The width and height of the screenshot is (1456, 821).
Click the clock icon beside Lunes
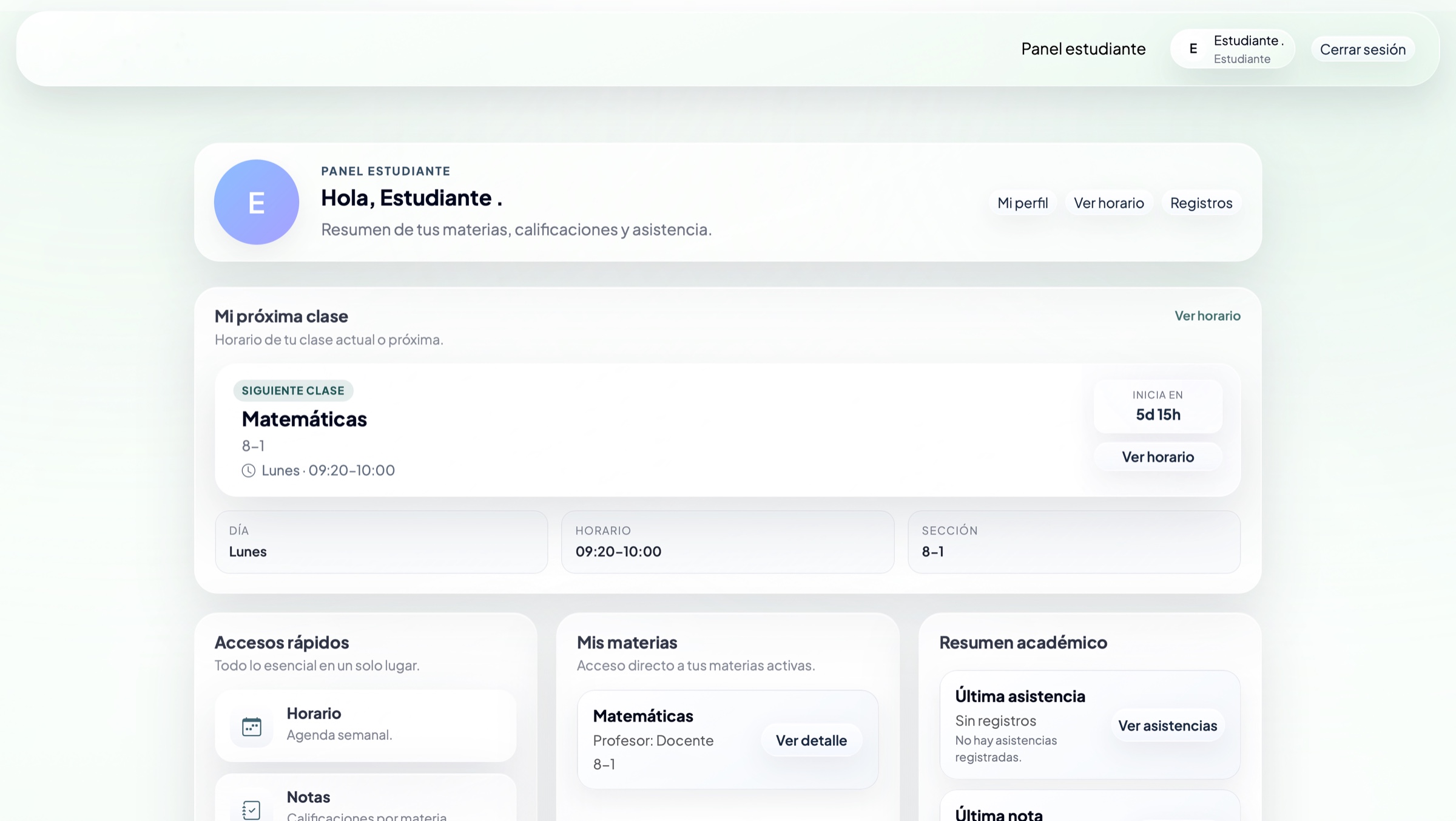(248, 470)
